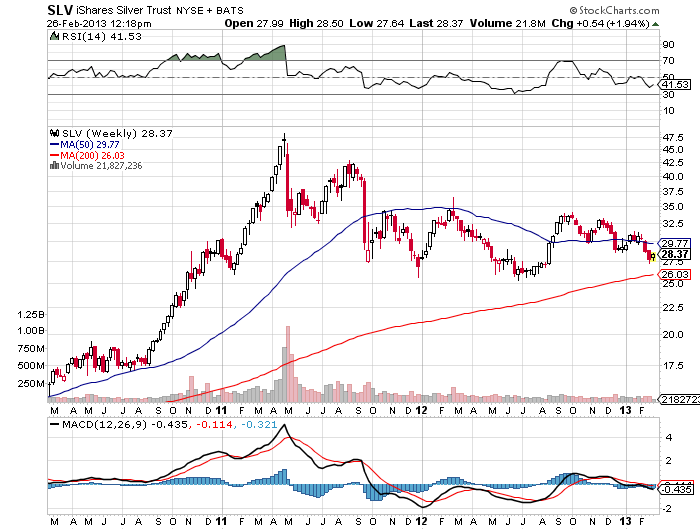This screenshot has height=530, width=700.
Task: Click the 10 level label on the RSI scale
Action: pos(668,111)
